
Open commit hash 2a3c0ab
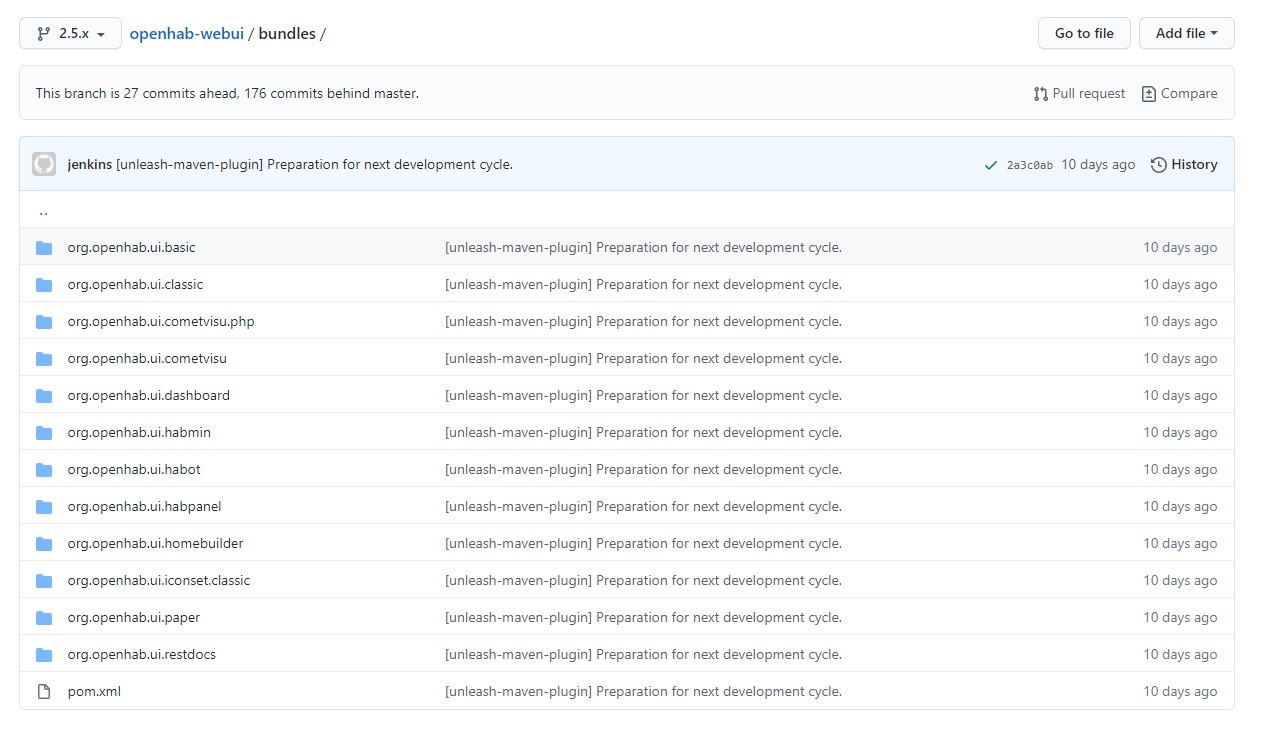pyautogui.click(x=1030, y=165)
